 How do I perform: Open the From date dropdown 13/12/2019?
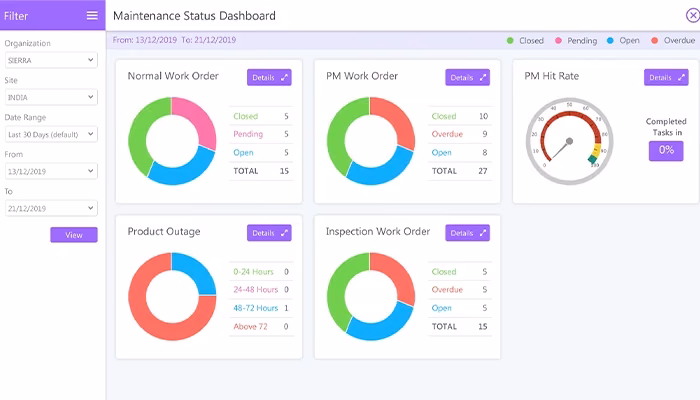[51, 171]
